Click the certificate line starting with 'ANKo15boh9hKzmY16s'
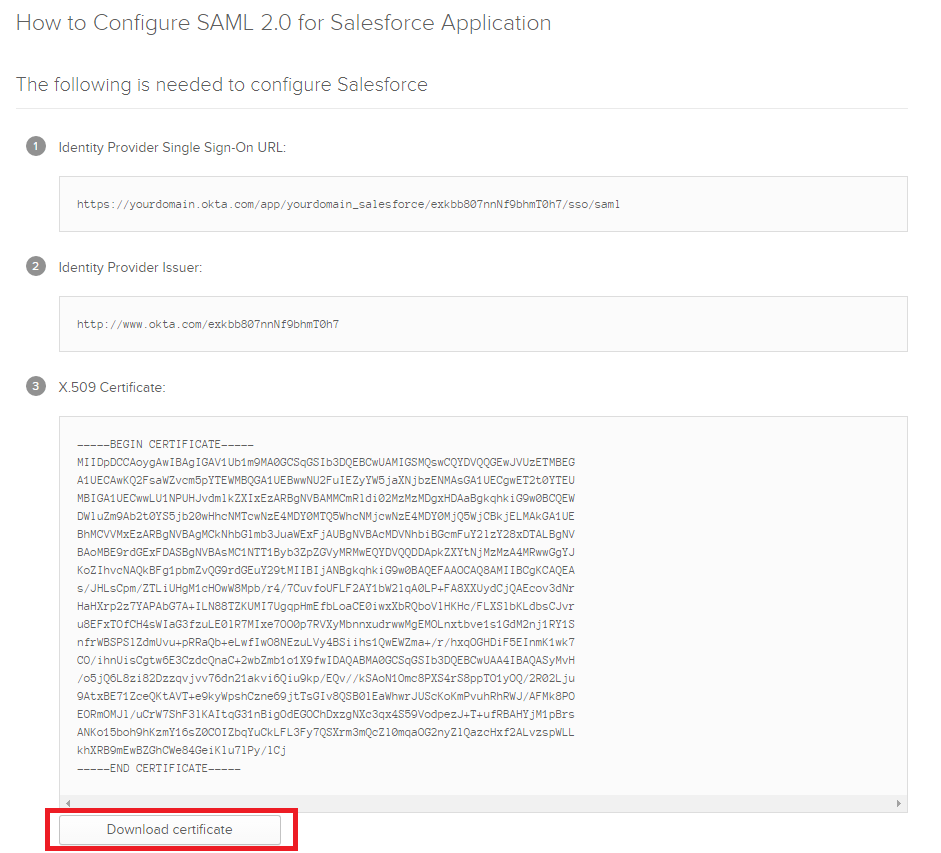The image size is (941, 853). click(x=326, y=732)
